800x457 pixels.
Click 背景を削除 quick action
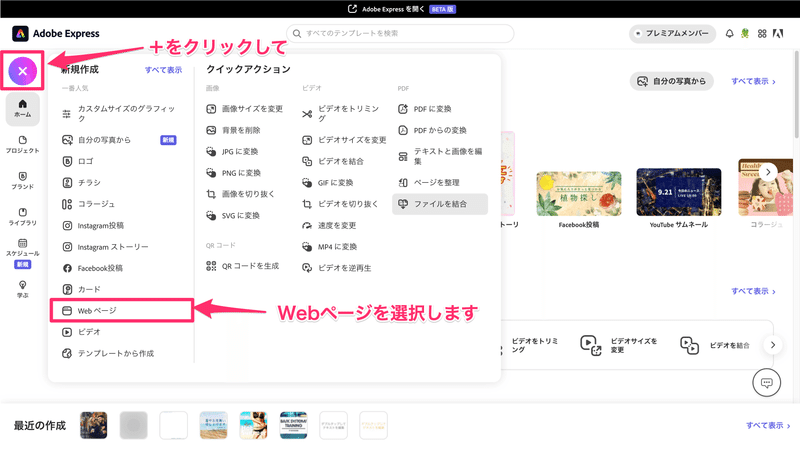[233, 130]
